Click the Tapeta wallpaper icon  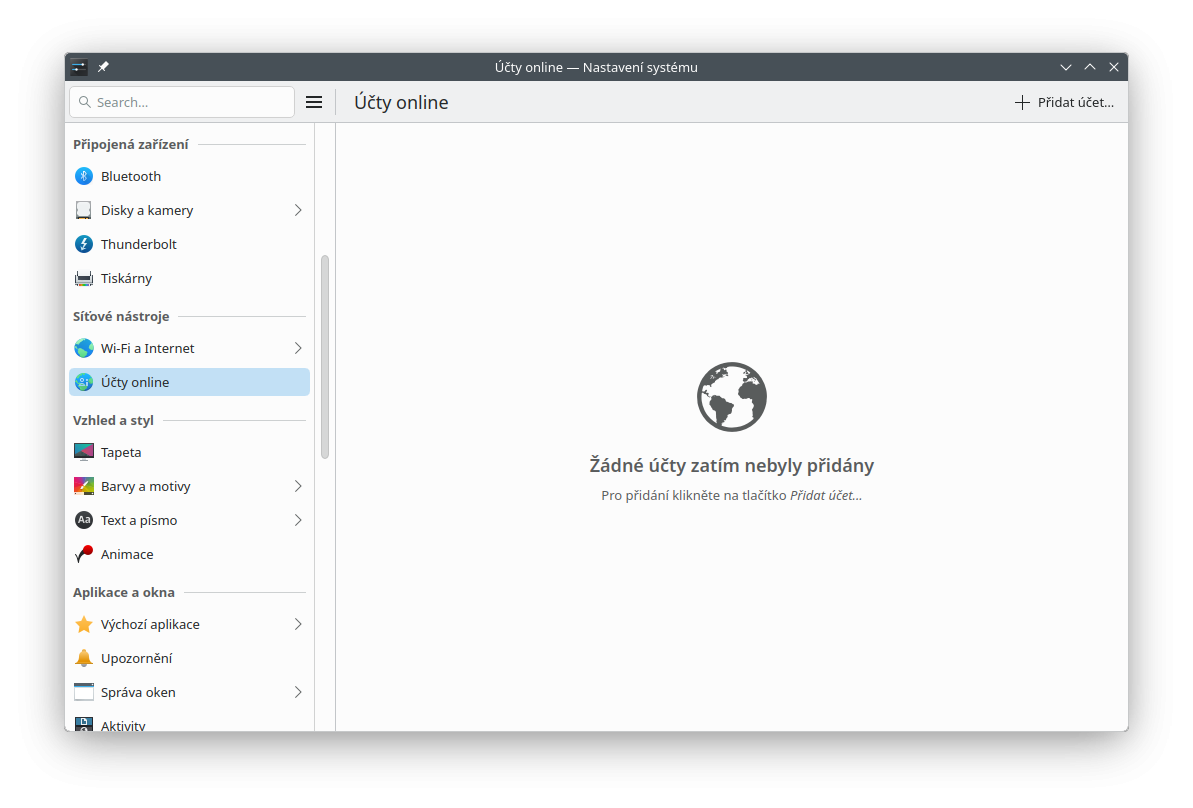click(x=84, y=452)
